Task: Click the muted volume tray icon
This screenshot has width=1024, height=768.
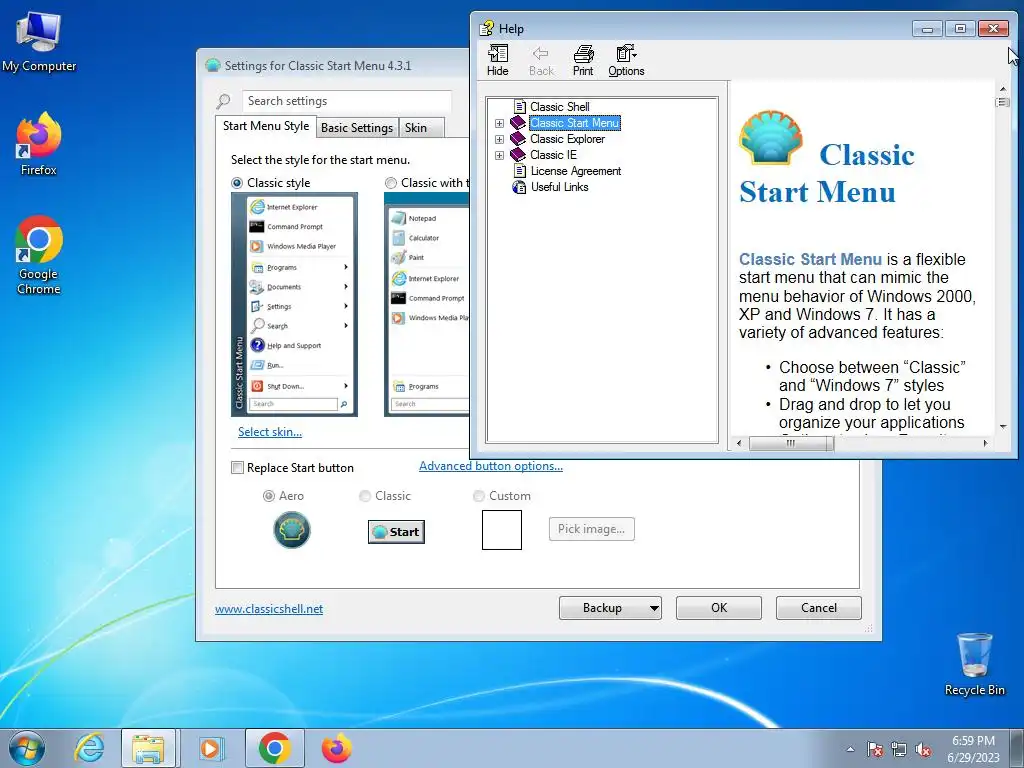Action: [923, 750]
